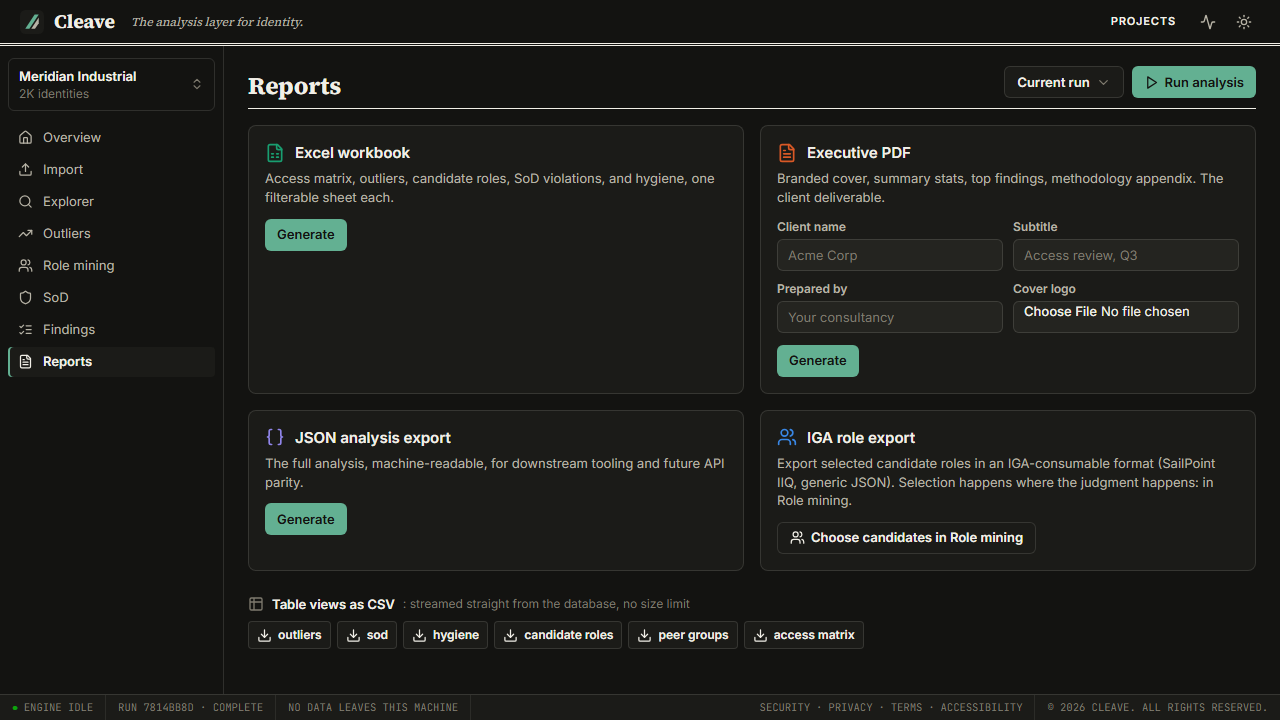Click Choose candidates in Role mining
Image resolution: width=1280 pixels, height=720 pixels.
point(906,538)
